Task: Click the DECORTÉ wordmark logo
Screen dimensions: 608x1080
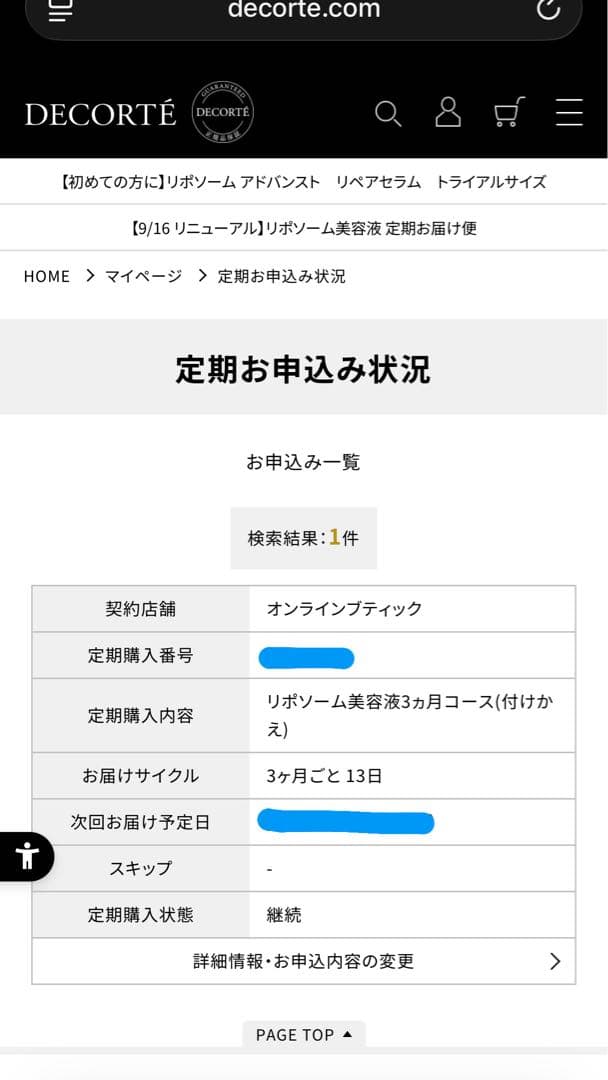Action: tap(100, 115)
